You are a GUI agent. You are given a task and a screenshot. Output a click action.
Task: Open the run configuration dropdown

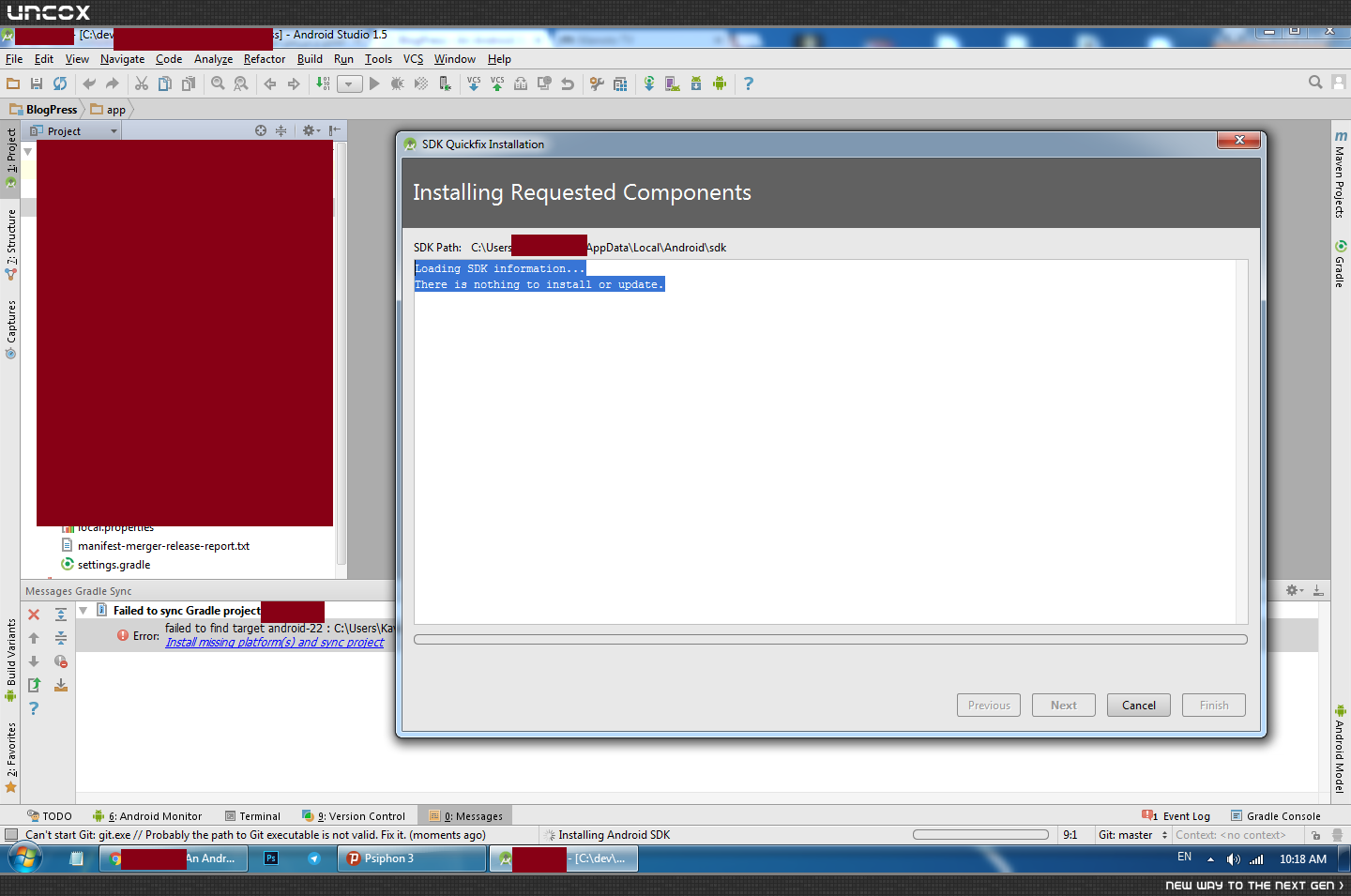pyautogui.click(x=350, y=84)
